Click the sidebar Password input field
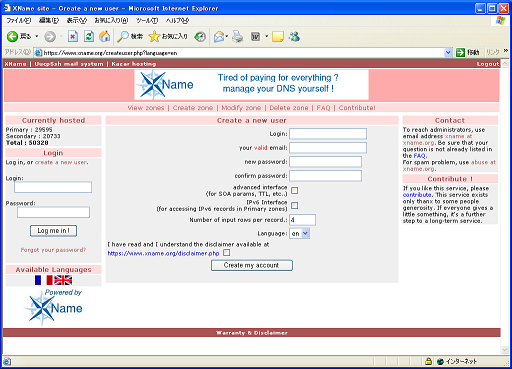512x369 pixels. (x=53, y=212)
